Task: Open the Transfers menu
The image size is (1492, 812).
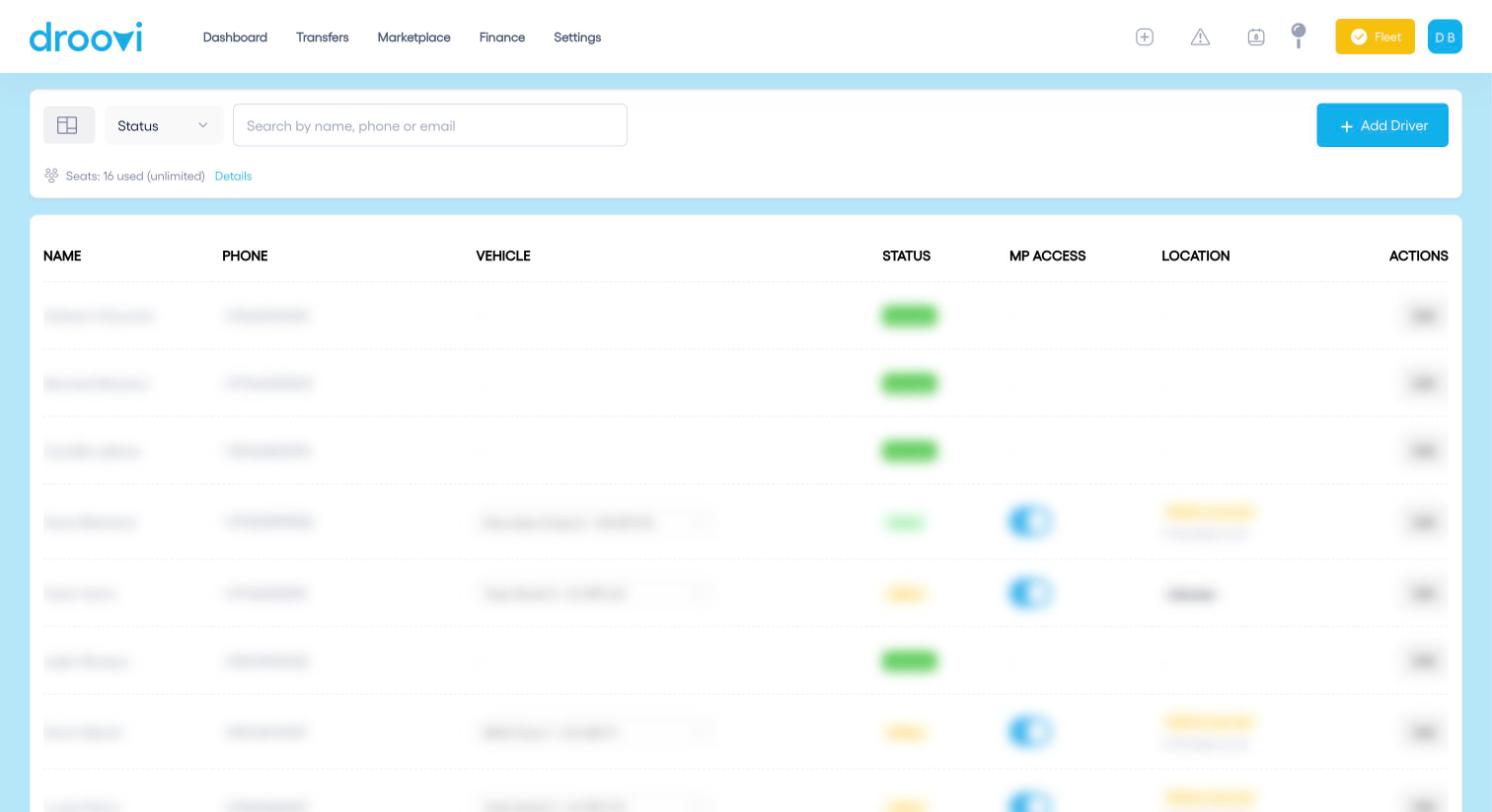Action: coord(322,37)
